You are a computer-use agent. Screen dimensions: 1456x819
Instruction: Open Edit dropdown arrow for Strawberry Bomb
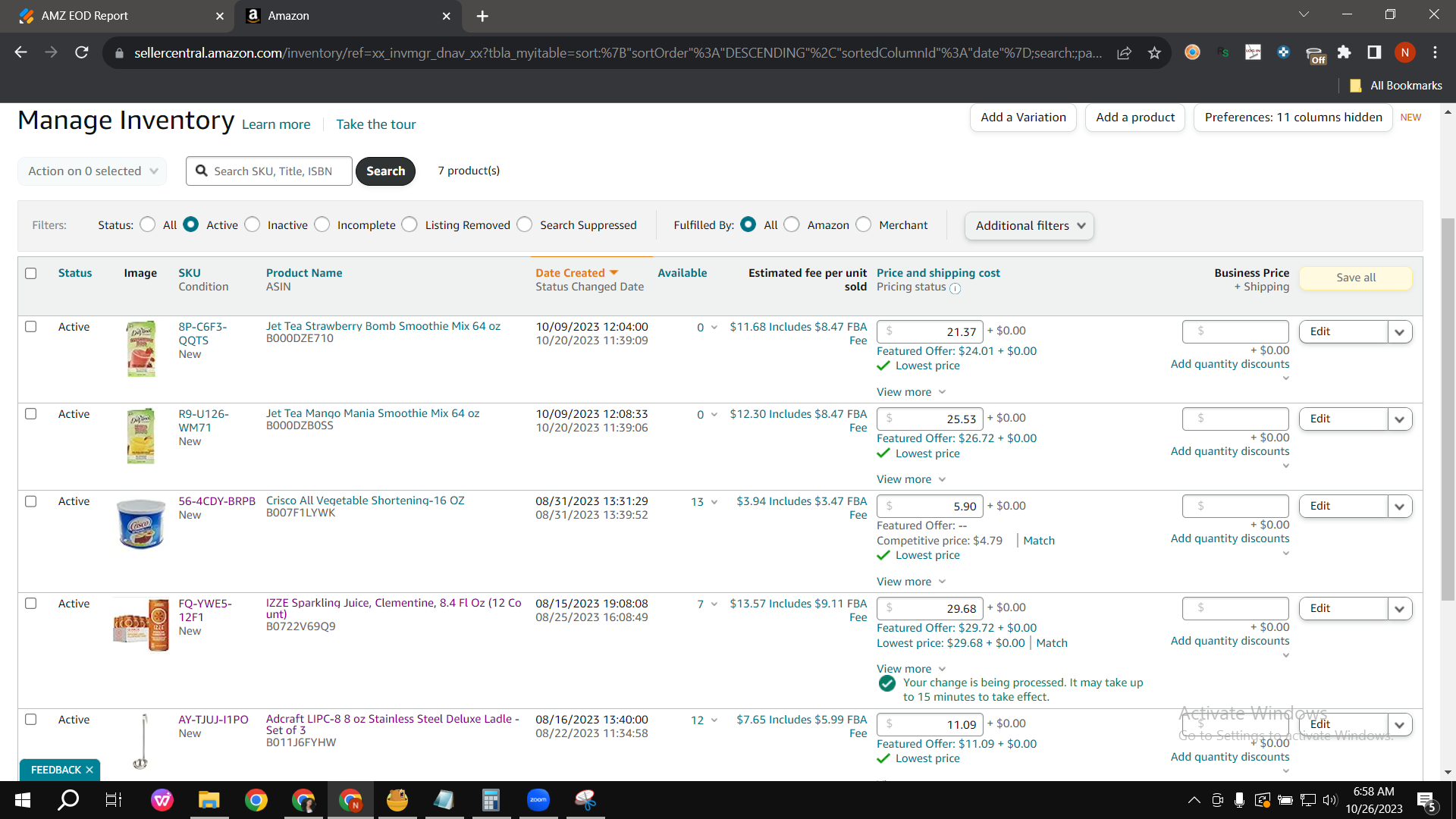1400,332
